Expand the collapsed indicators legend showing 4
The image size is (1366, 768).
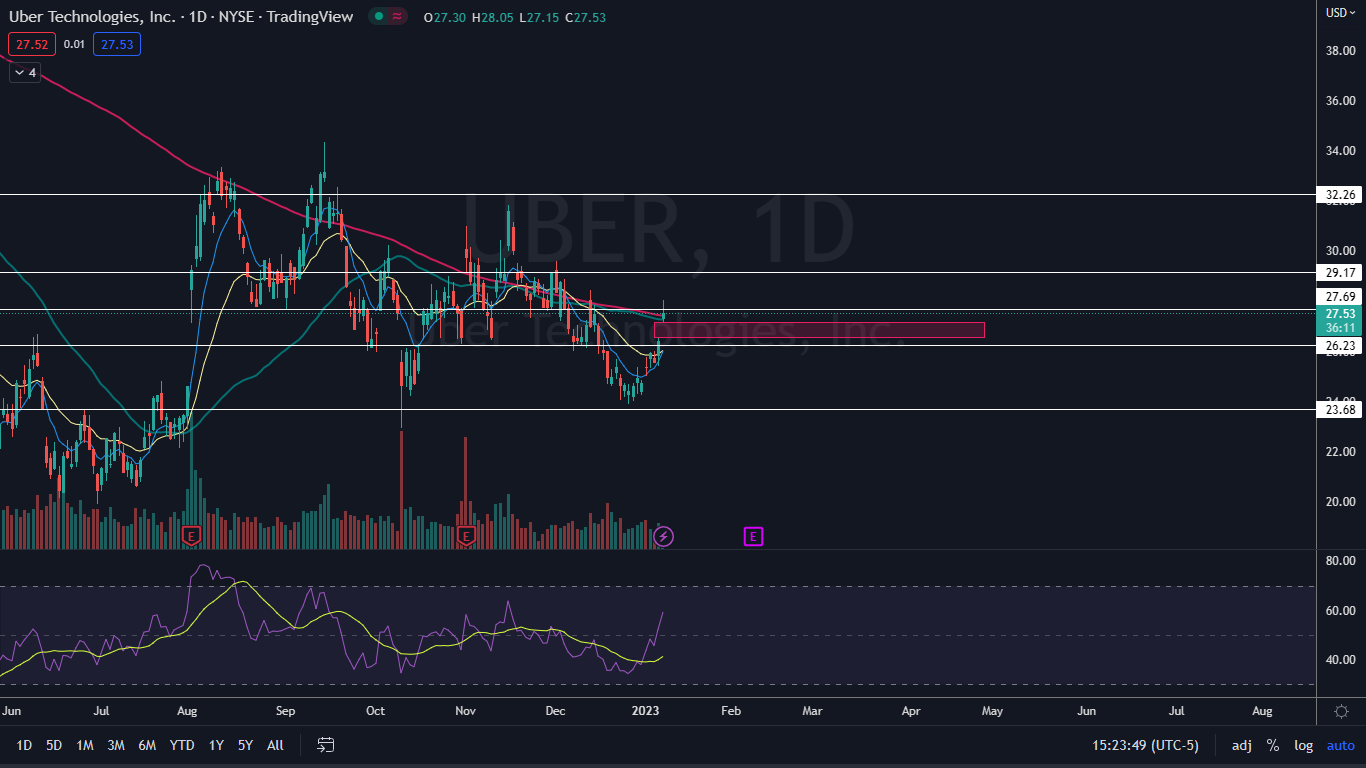click(25, 72)
